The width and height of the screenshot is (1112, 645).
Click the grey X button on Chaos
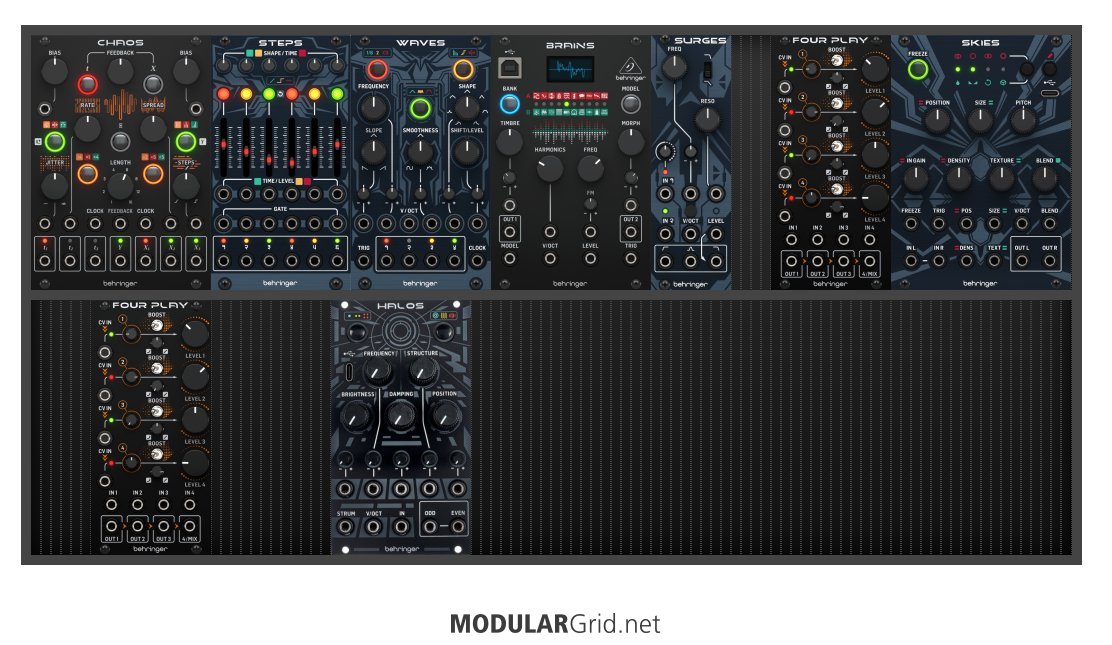152,84
